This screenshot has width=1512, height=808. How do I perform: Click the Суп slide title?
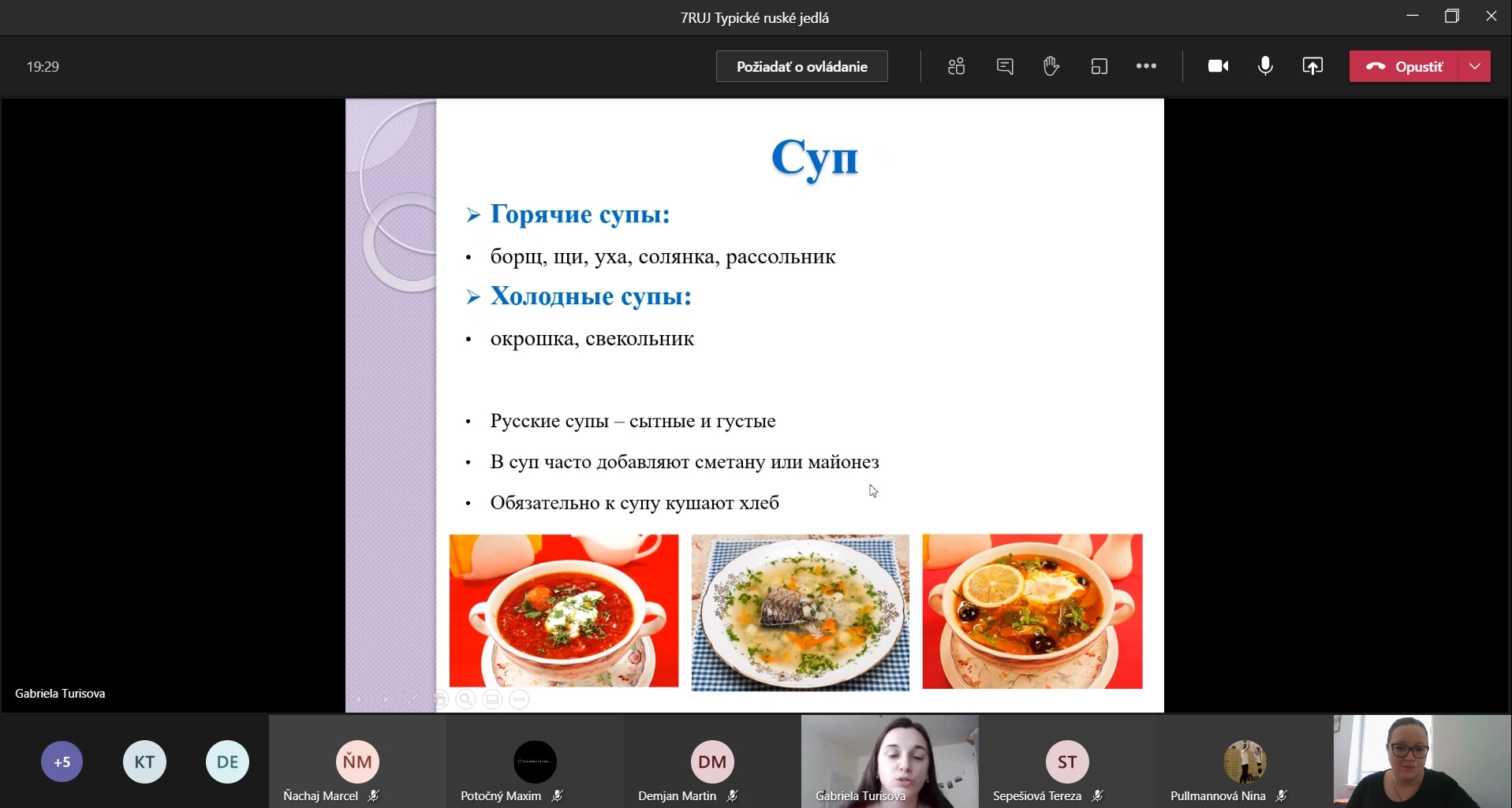814,158
